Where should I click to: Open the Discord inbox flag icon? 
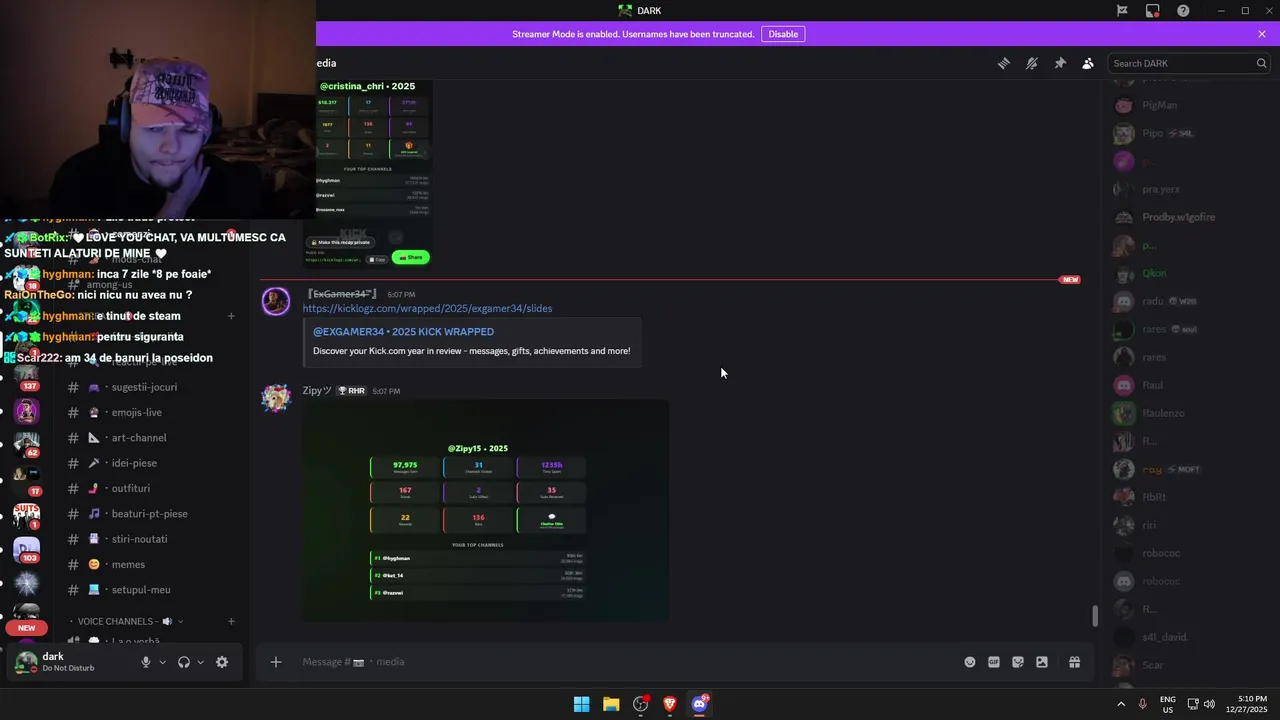point(1122,11)
